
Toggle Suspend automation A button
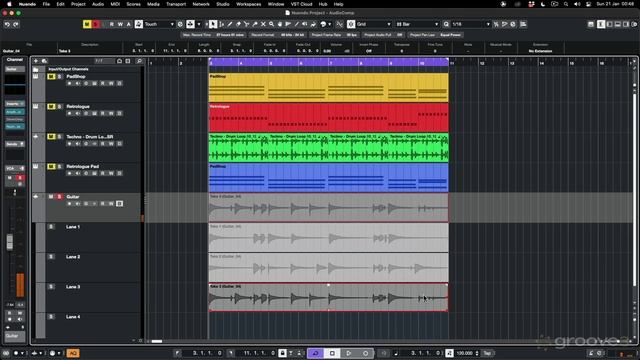(128, 24)
